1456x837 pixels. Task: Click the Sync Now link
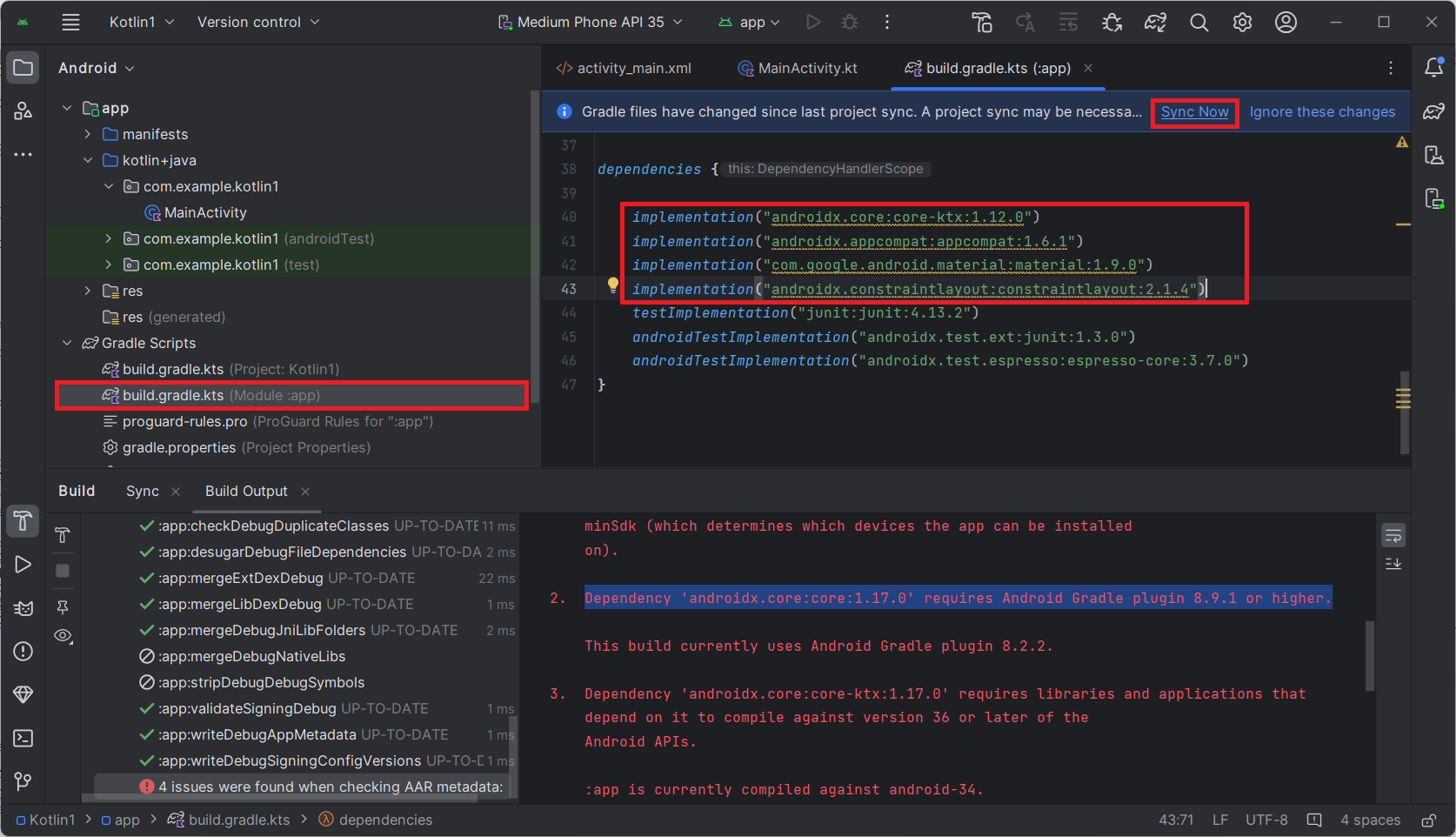(1194, 112)
